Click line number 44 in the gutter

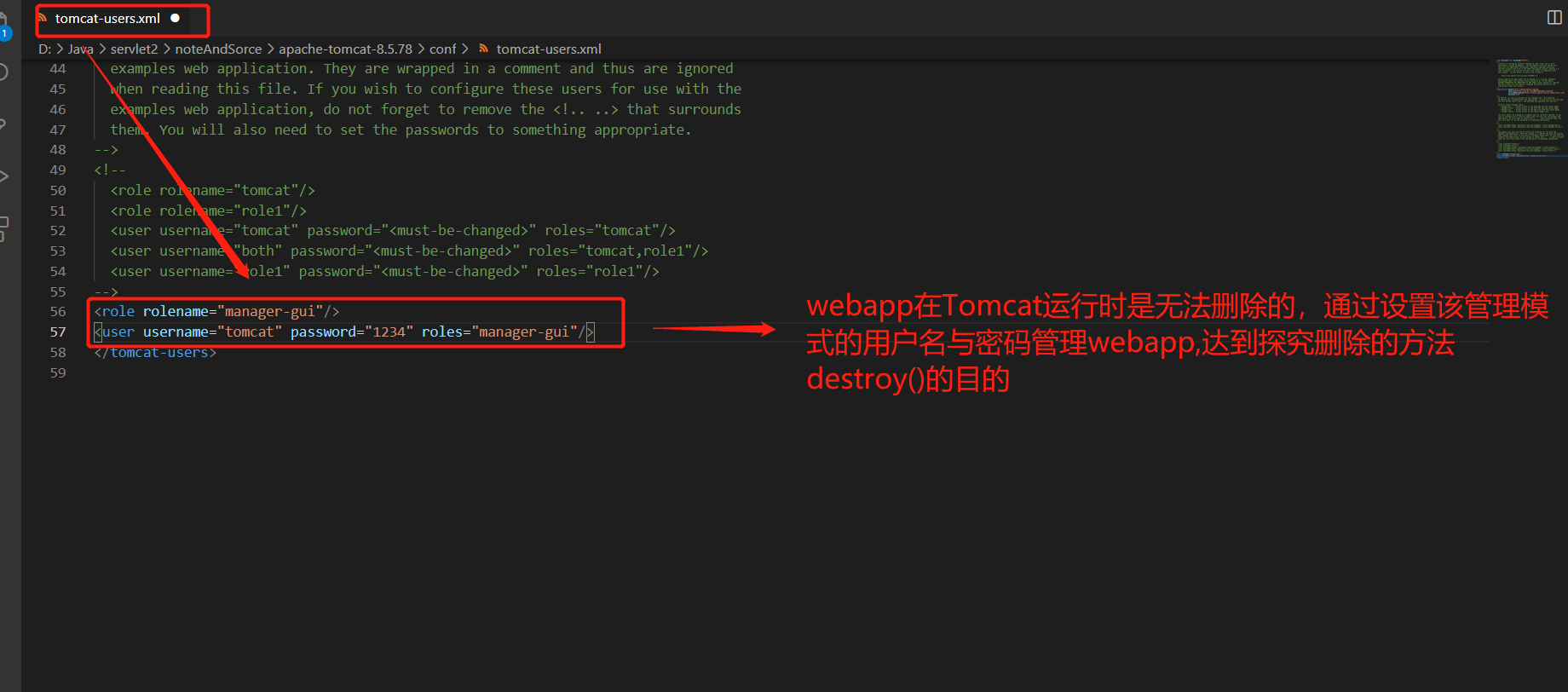click(58, 69)
